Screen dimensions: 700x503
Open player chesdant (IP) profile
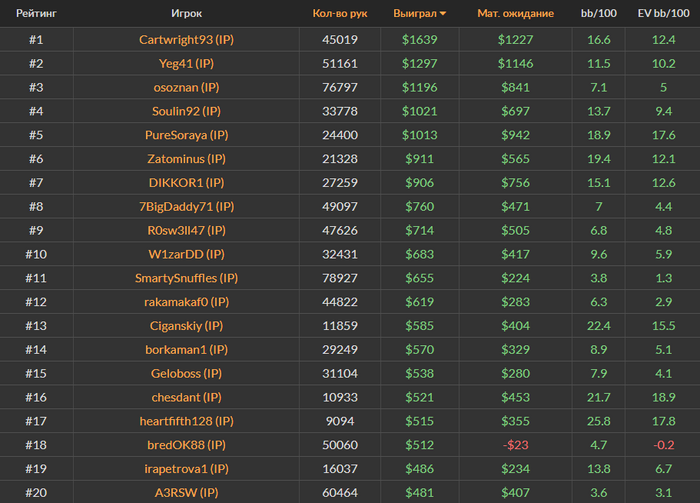187,397
